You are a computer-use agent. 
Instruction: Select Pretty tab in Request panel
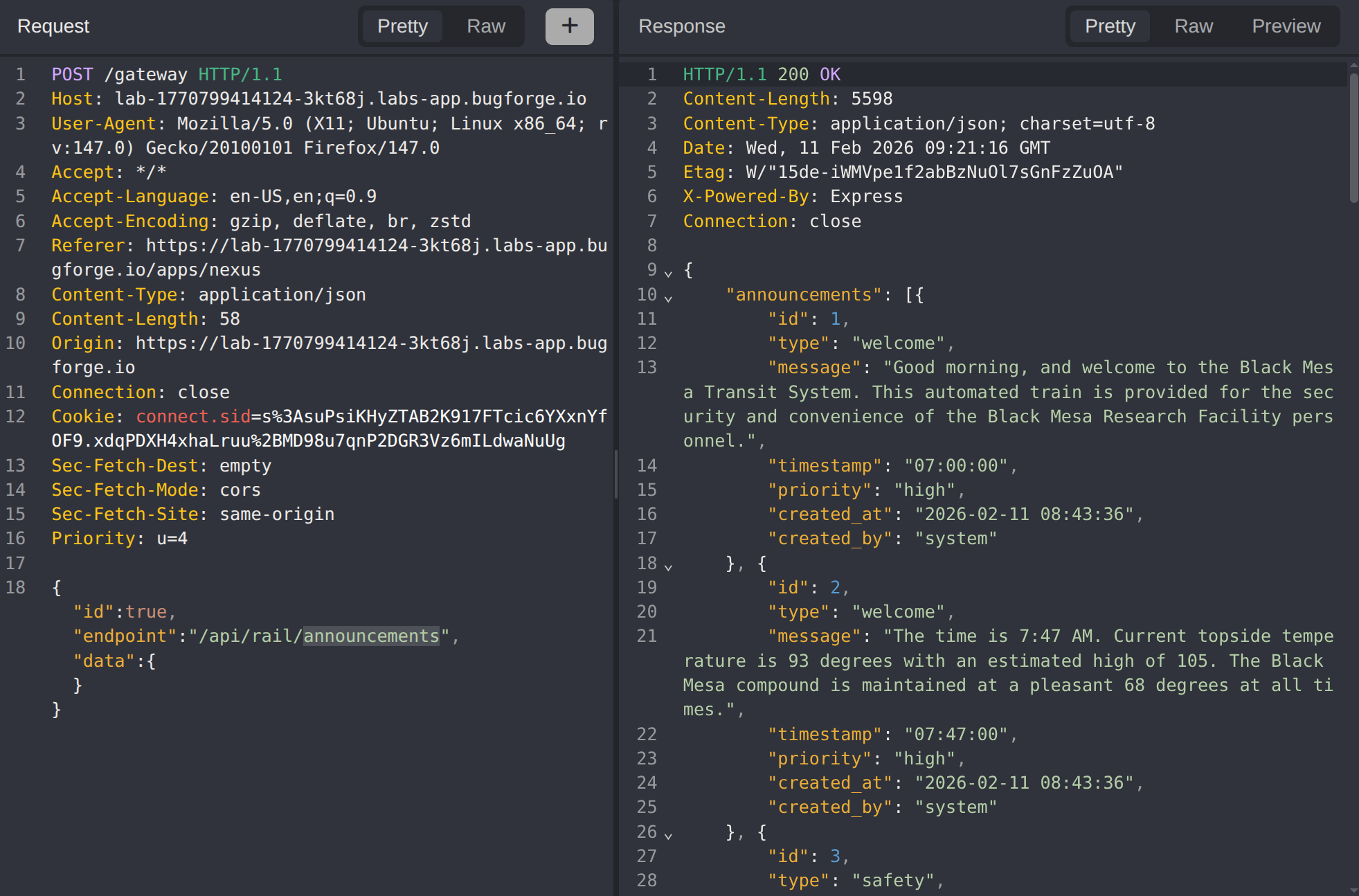402,26
